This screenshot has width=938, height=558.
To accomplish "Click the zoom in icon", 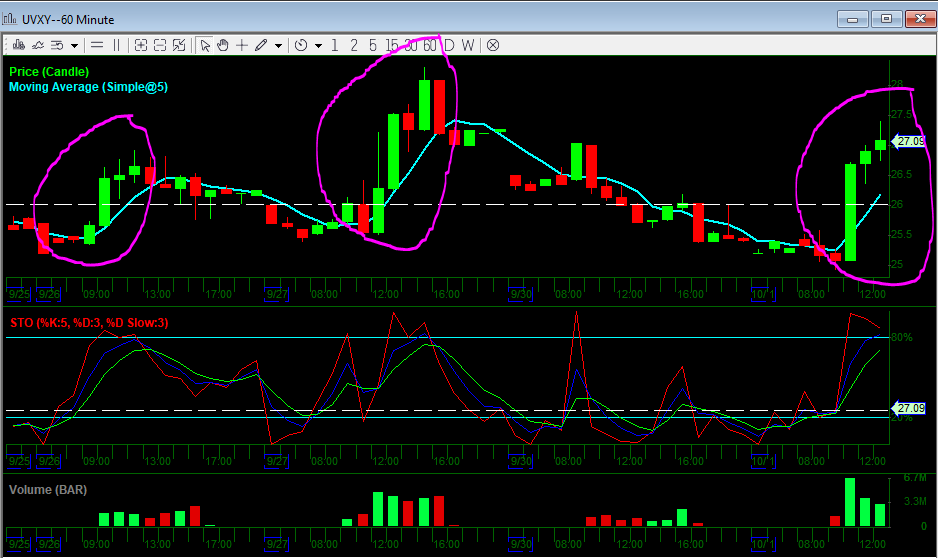I will pyautogui.click(x=141, y=45).
